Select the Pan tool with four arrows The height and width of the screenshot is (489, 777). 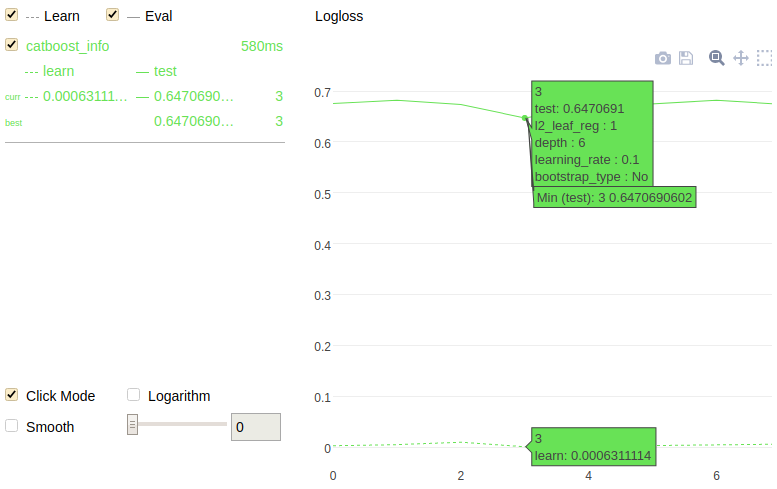click(741, 58)
